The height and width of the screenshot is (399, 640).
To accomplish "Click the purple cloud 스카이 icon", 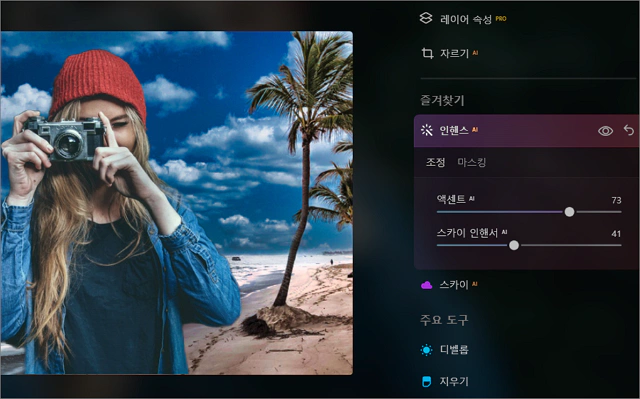I will point(427,285).
